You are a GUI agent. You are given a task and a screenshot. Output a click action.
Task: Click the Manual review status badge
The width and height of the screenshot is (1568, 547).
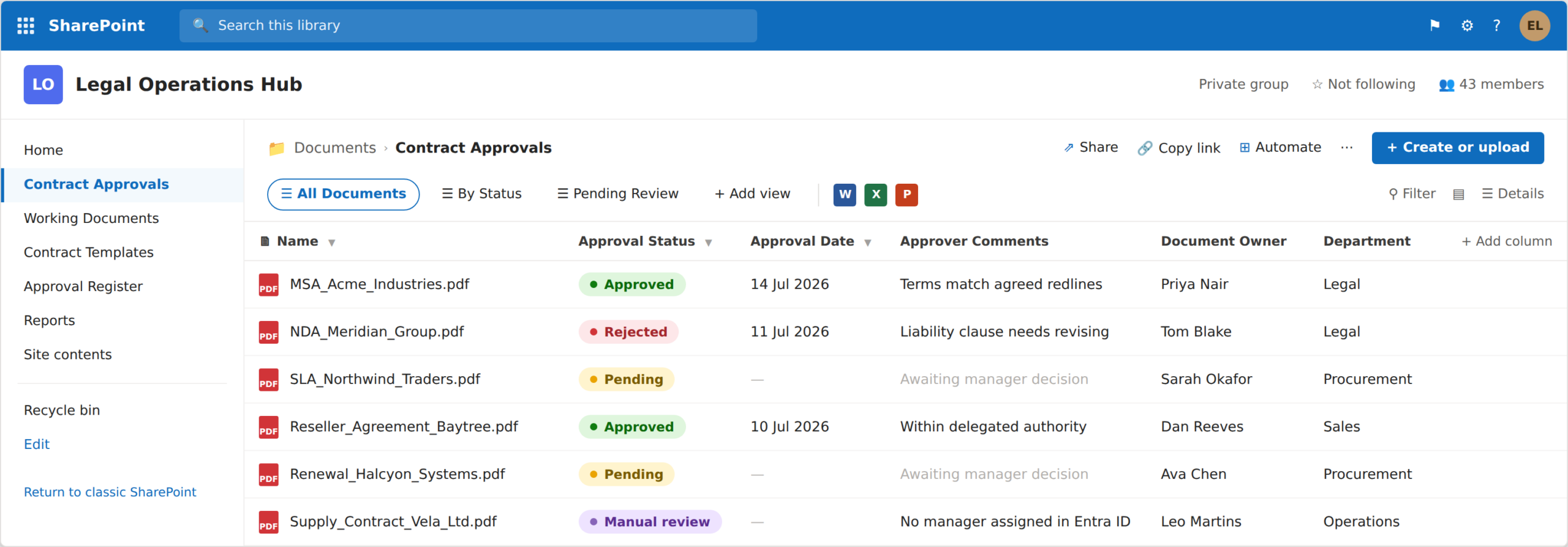650,522
